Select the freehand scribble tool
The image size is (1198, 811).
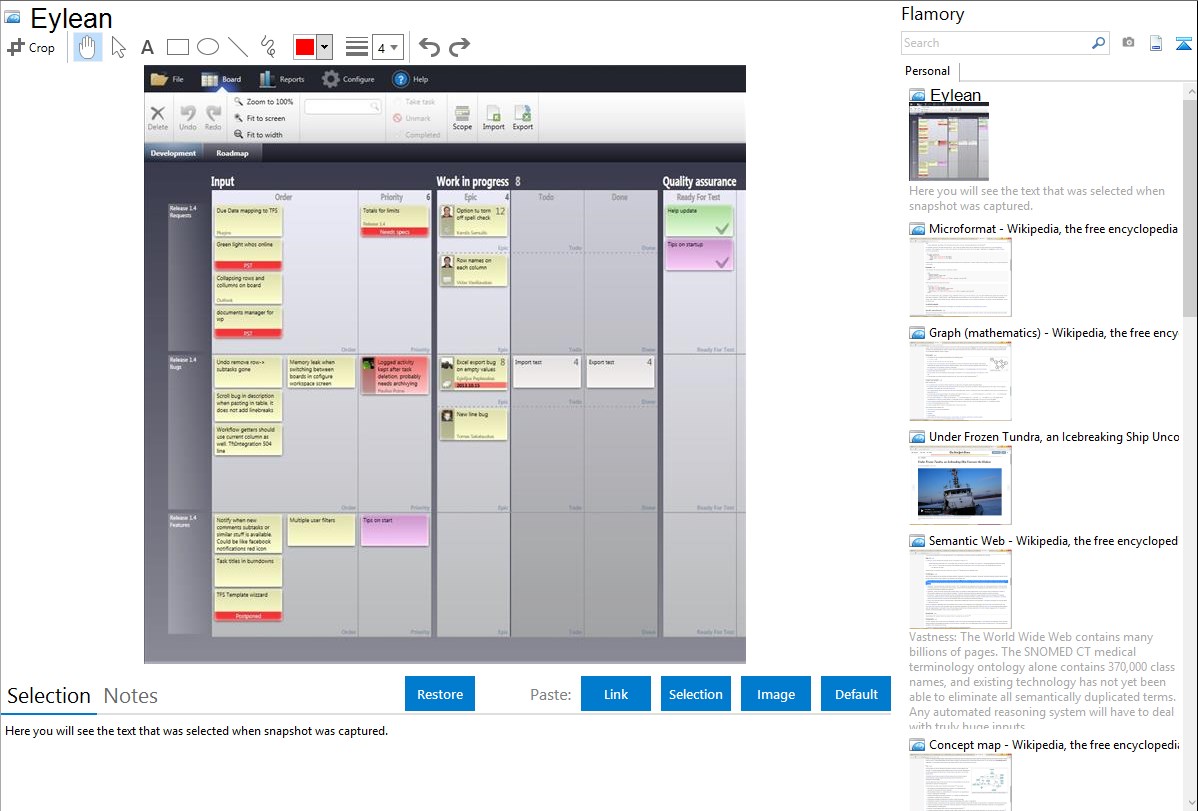tap(268, 47)
